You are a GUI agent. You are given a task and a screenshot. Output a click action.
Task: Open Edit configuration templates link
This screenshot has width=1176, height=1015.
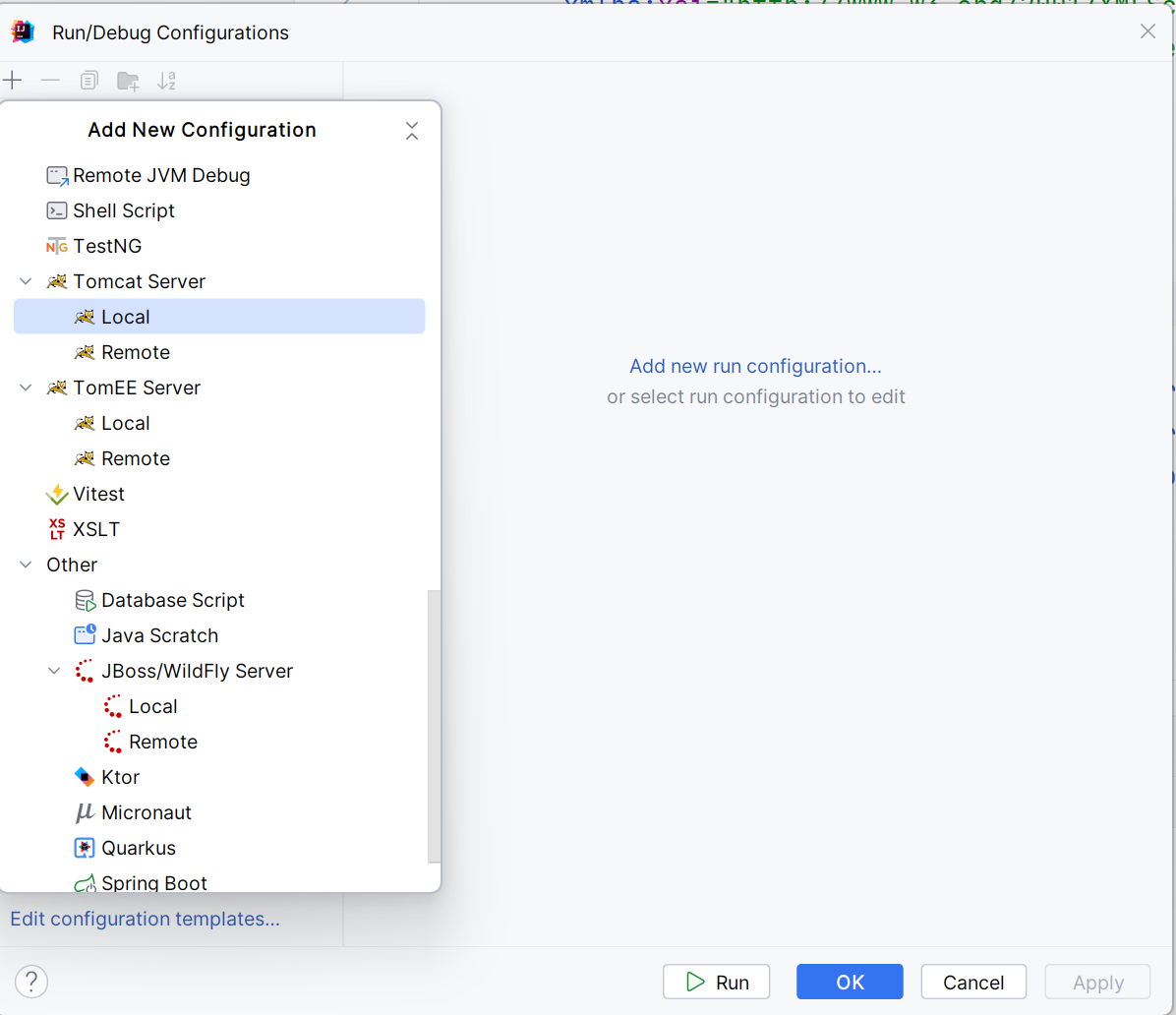click(x=145, y=919)
